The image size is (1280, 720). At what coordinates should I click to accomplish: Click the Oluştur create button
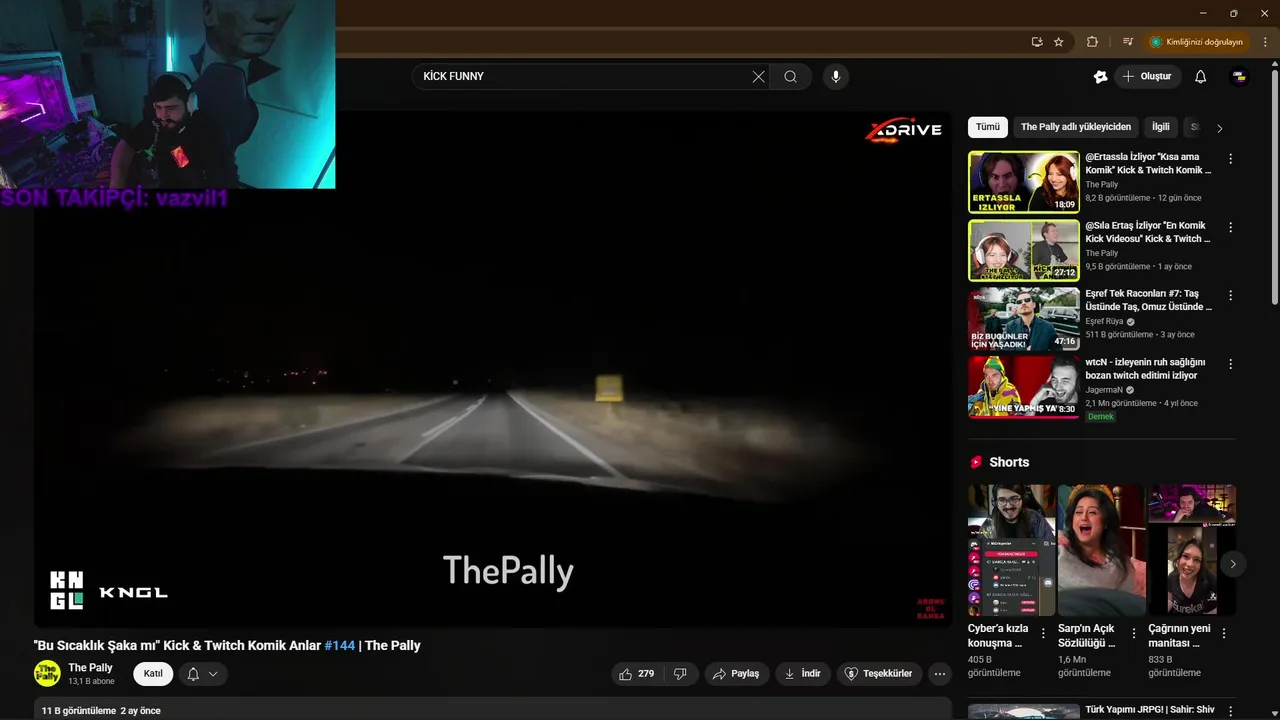[x=1148, y=77]
